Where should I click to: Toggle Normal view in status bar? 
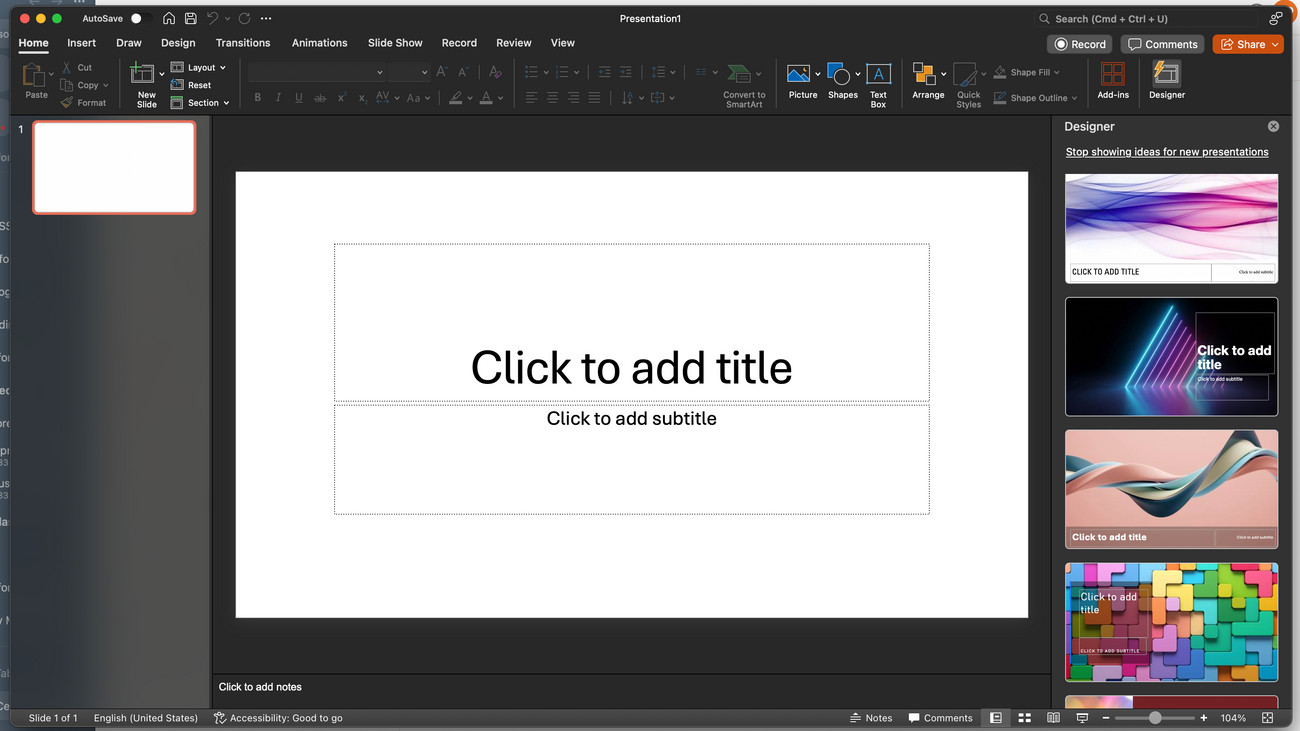click(995, 718)
